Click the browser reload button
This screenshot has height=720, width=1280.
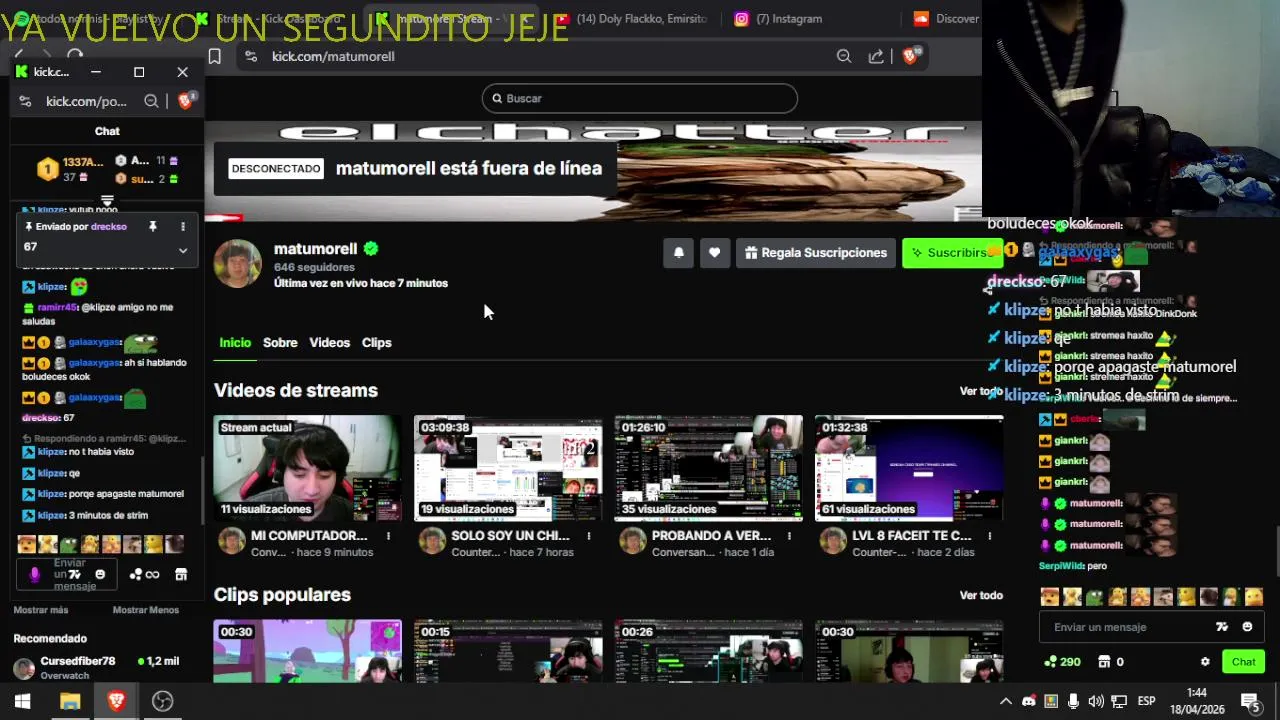75,56
